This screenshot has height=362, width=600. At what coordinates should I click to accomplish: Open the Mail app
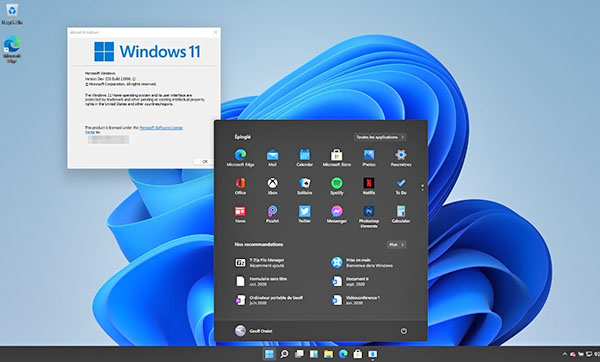click(x=272, y=158)
